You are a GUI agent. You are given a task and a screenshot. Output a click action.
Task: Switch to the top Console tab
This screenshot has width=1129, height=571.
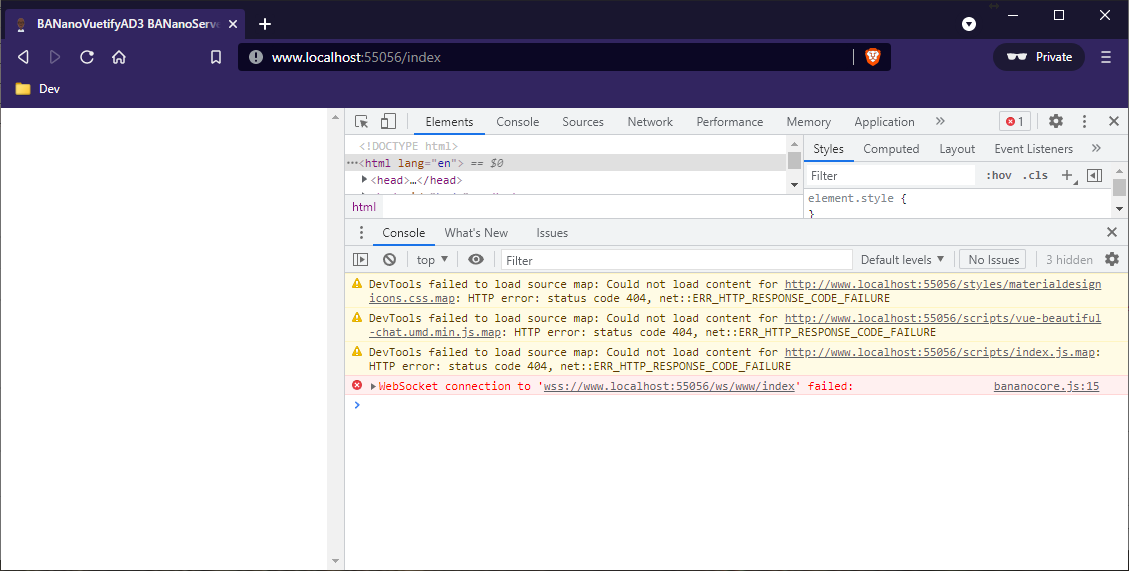tap(518, 122)
